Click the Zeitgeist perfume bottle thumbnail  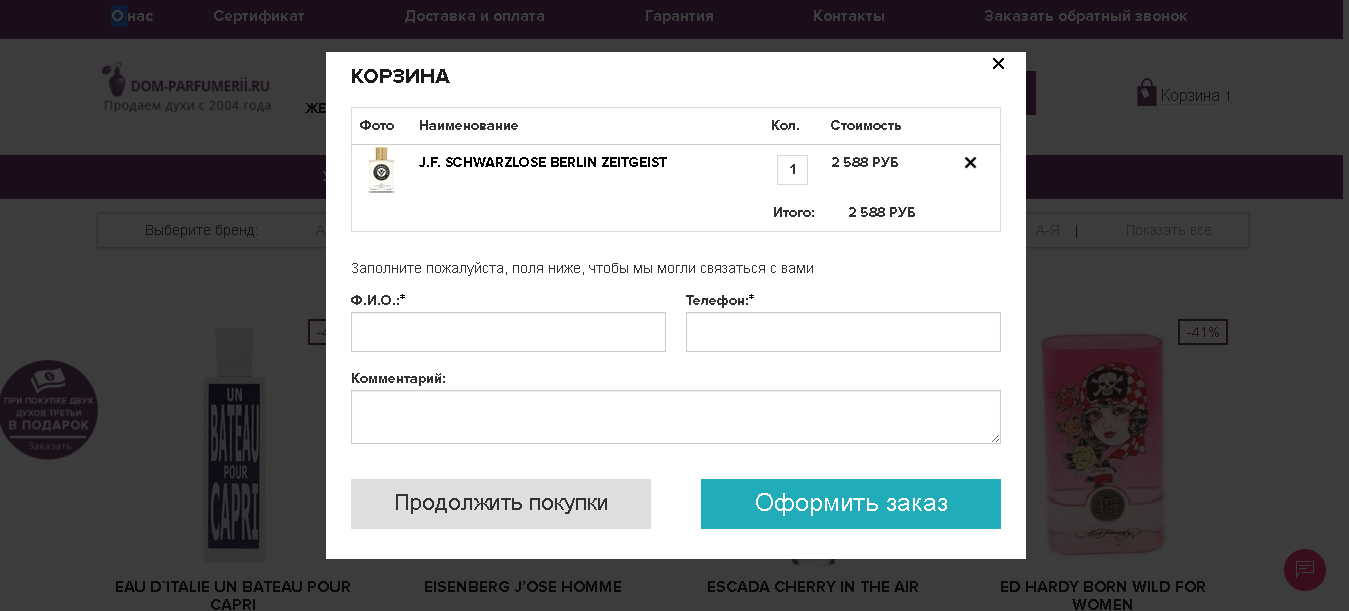pos(381,170)
